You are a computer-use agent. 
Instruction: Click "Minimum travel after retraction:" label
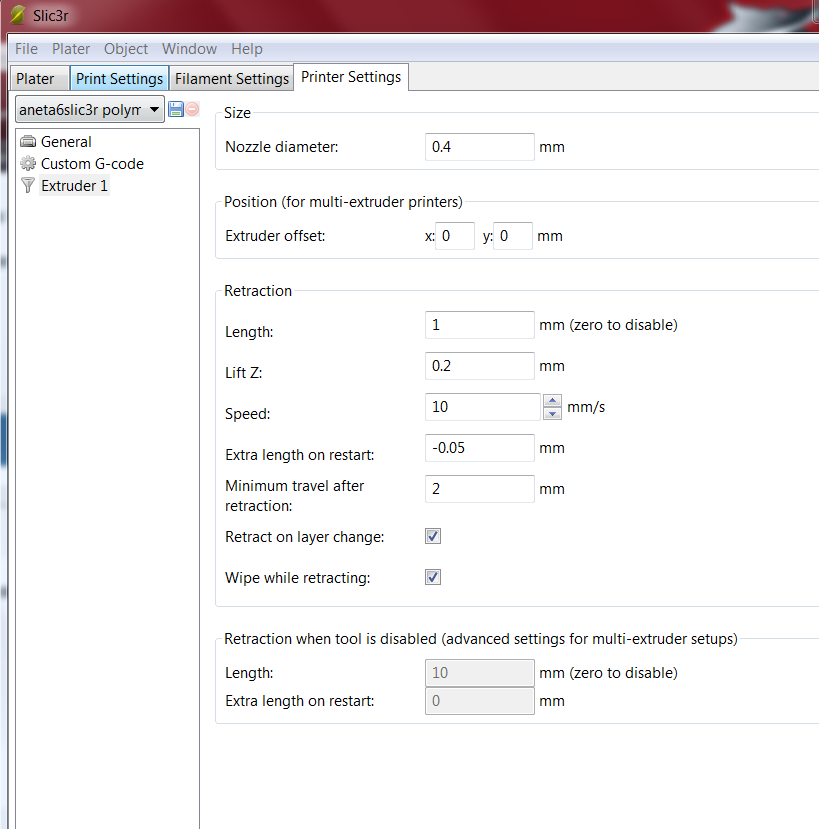pyautogui.click(x=295, y=495)
